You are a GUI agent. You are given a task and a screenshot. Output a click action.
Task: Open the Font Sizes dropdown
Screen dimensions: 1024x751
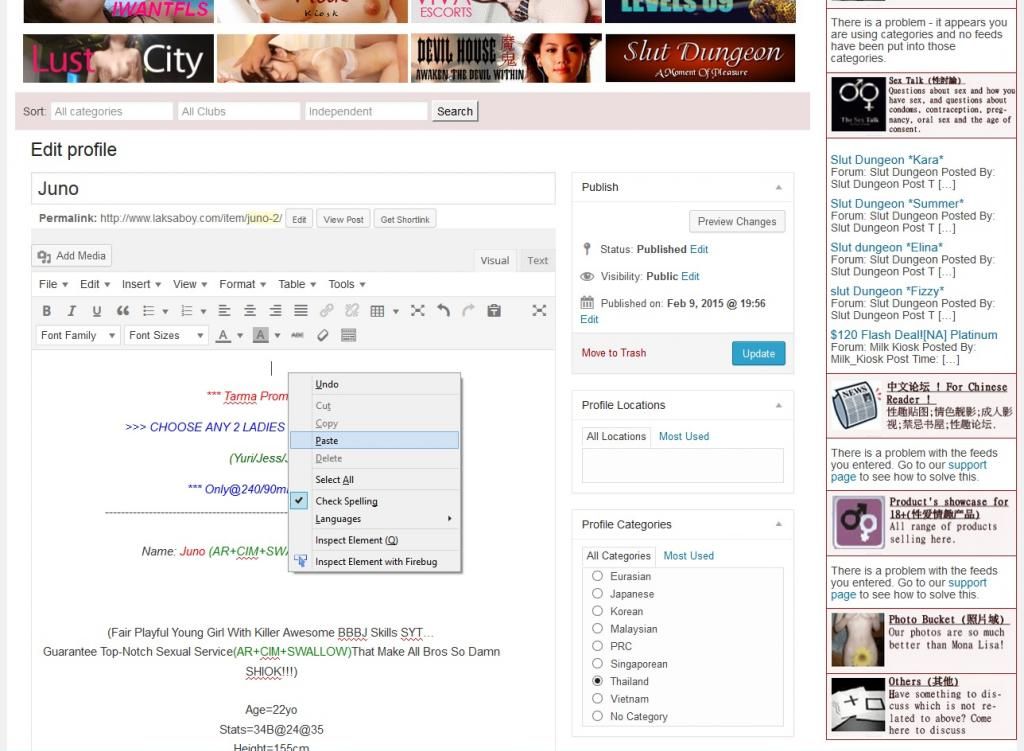[167, 336]
